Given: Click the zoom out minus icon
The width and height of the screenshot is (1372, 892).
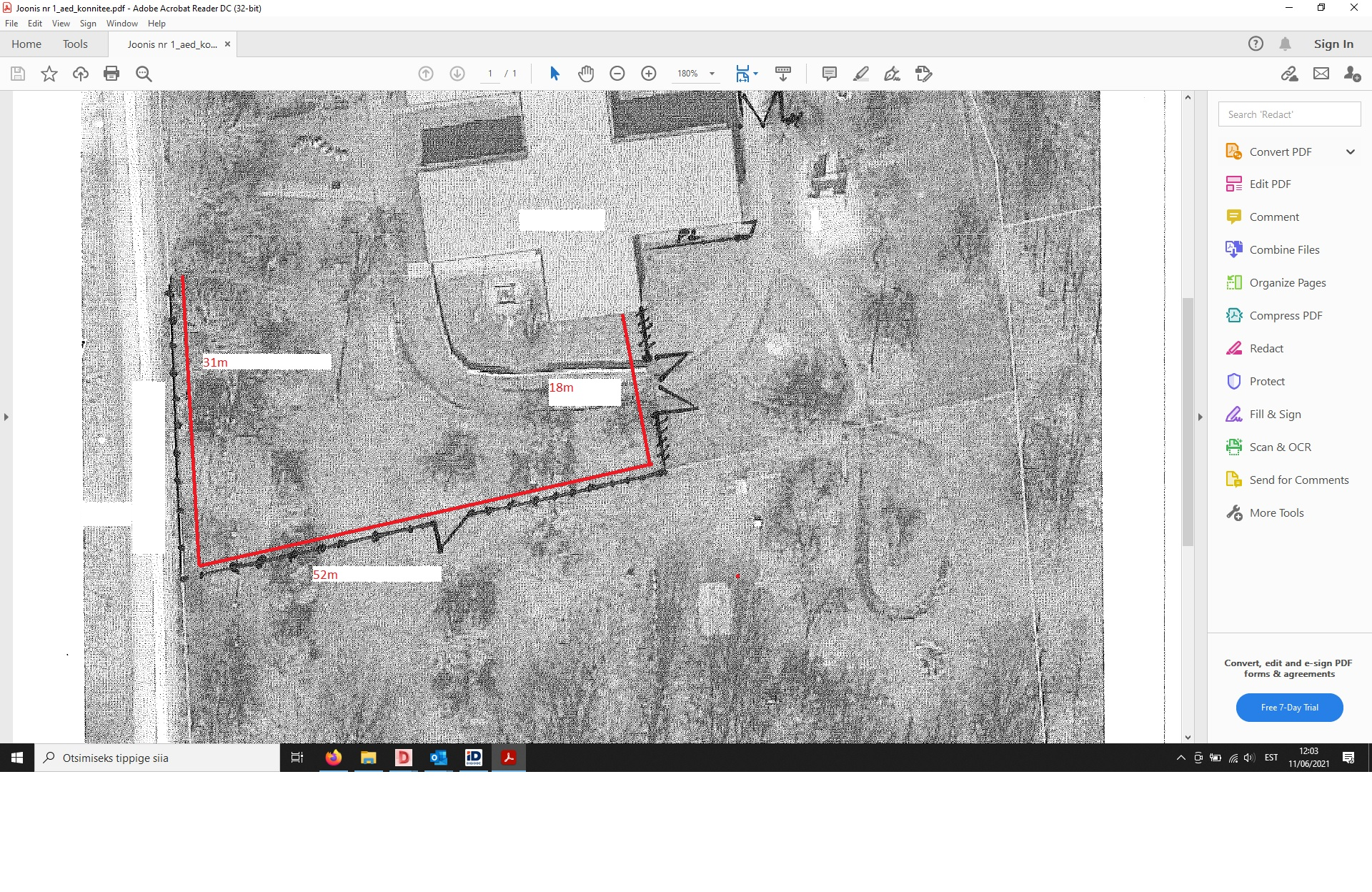Looking at the screenshot, I should pos(617,74).
